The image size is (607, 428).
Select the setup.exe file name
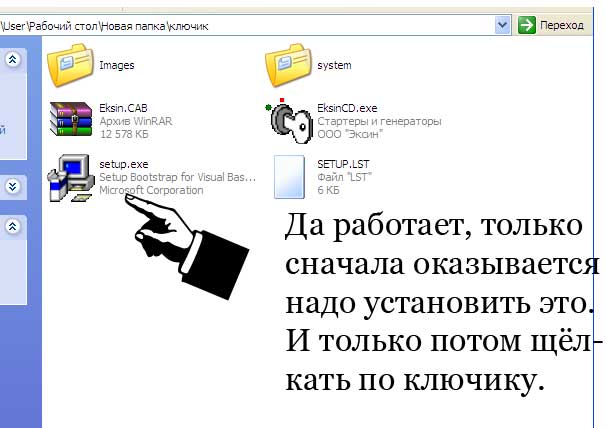pos(124,164)
